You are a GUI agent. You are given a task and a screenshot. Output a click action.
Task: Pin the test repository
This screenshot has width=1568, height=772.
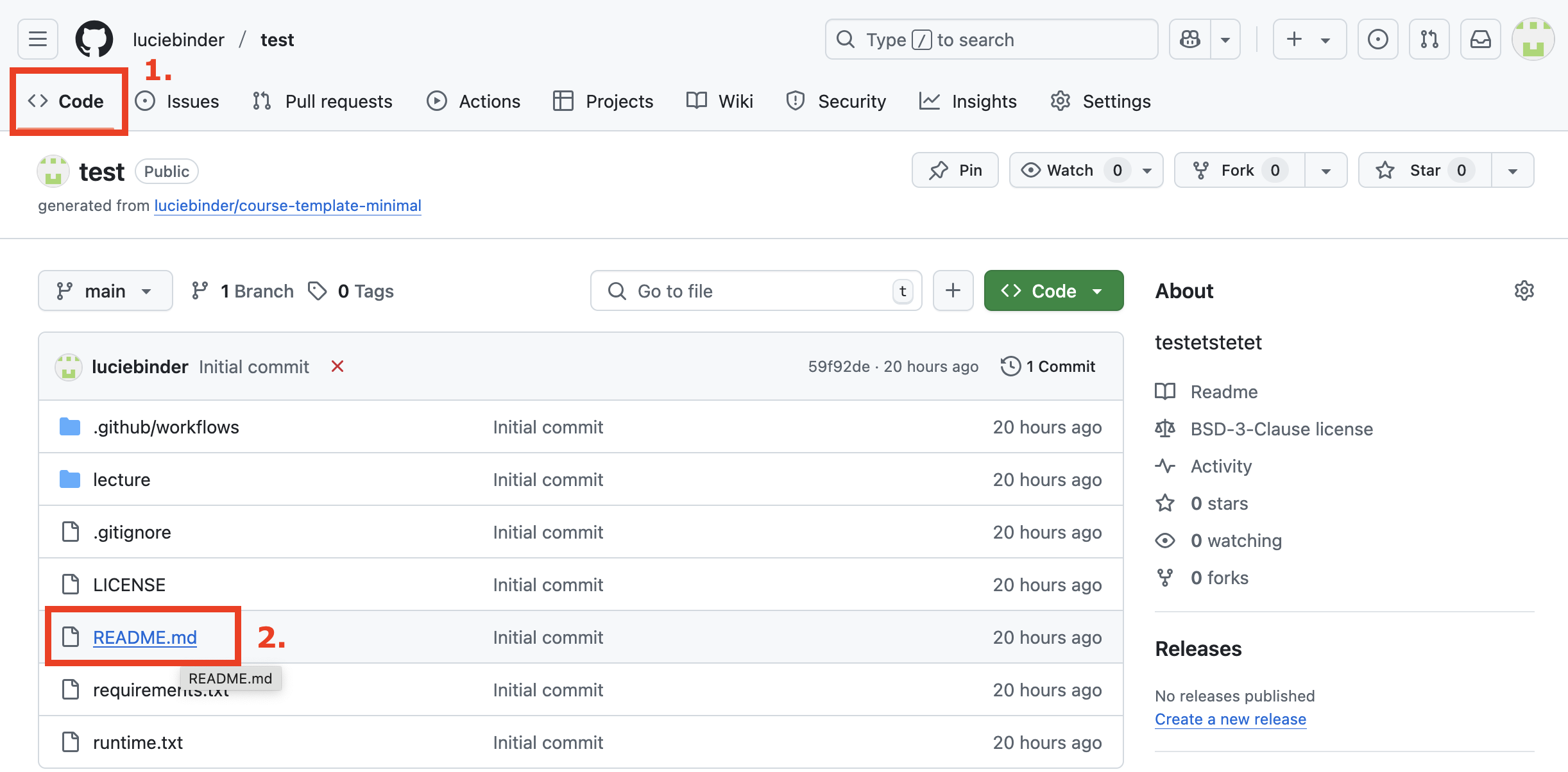point(955,170)
